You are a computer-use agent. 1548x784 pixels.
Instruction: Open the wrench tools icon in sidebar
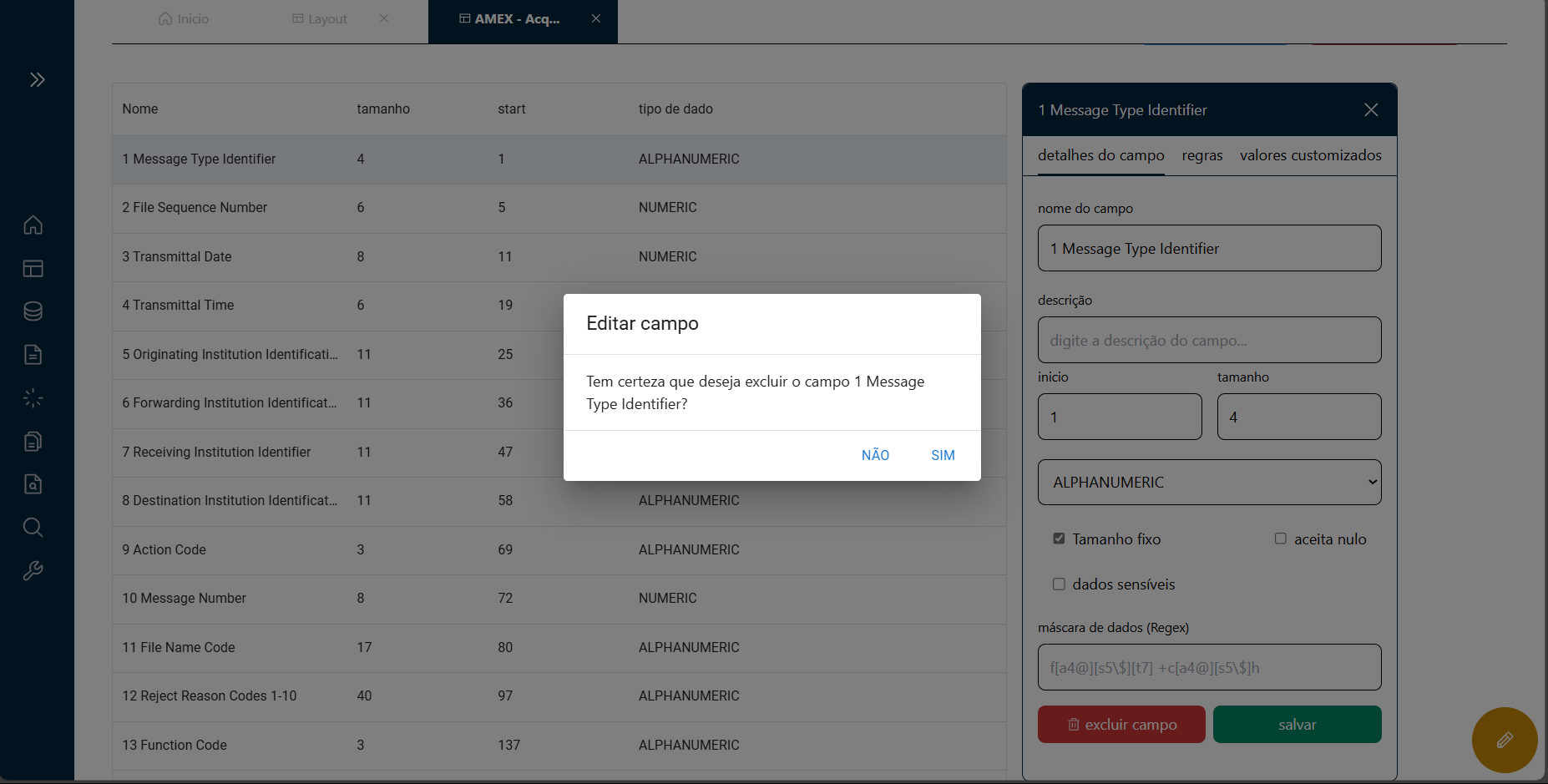(x=33, y=571)
